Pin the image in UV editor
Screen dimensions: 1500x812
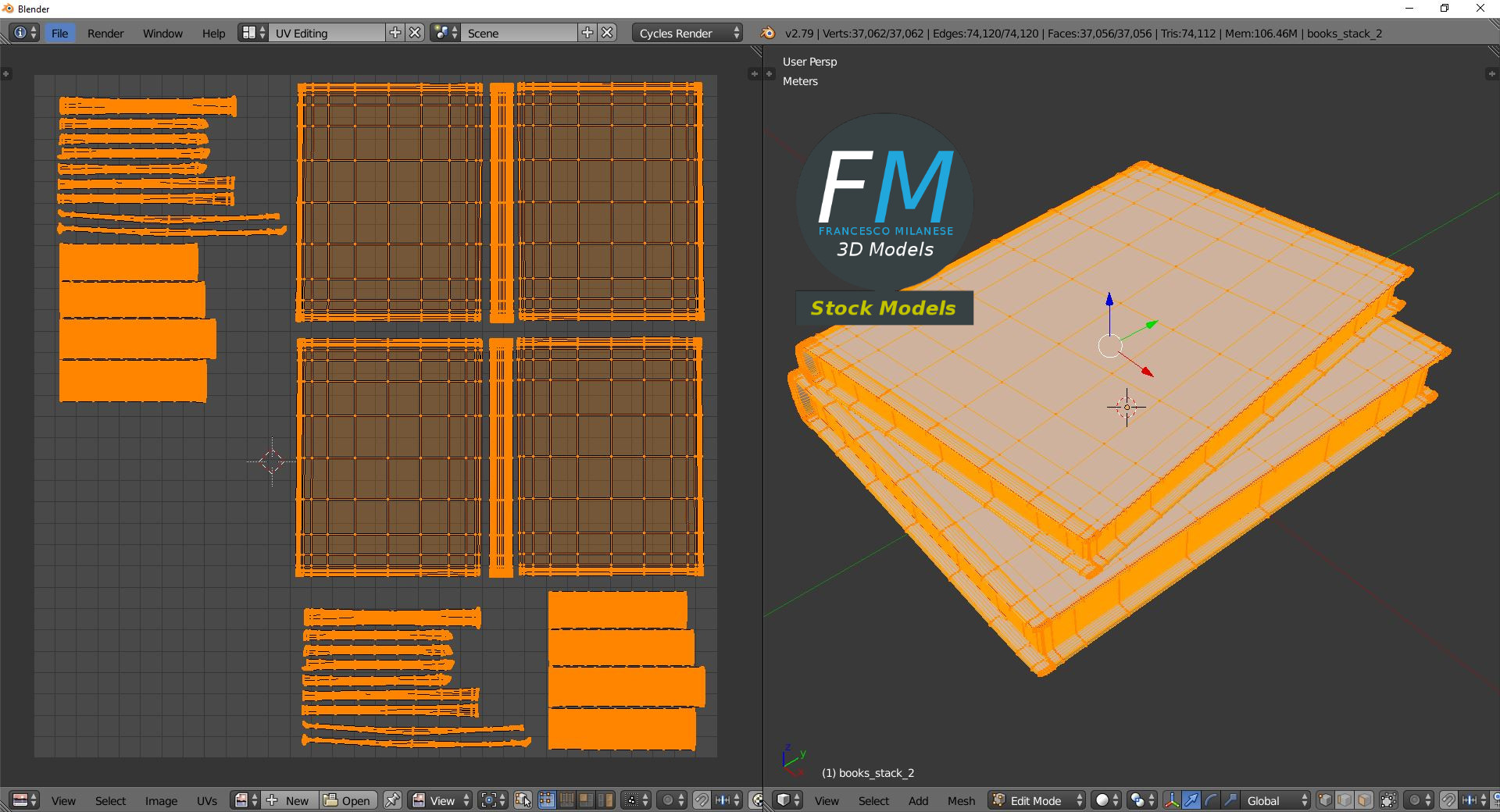point(392,800)
